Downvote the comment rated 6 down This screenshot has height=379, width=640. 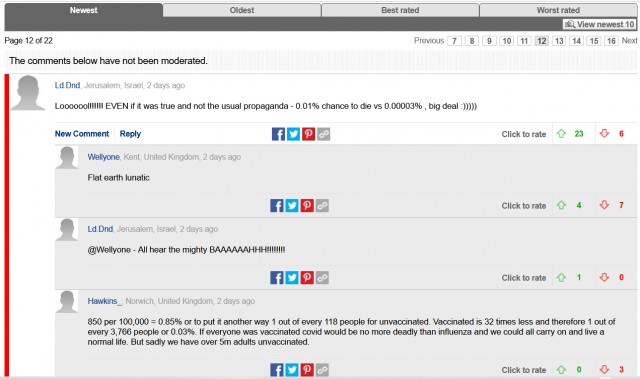[x=604, y=133]
